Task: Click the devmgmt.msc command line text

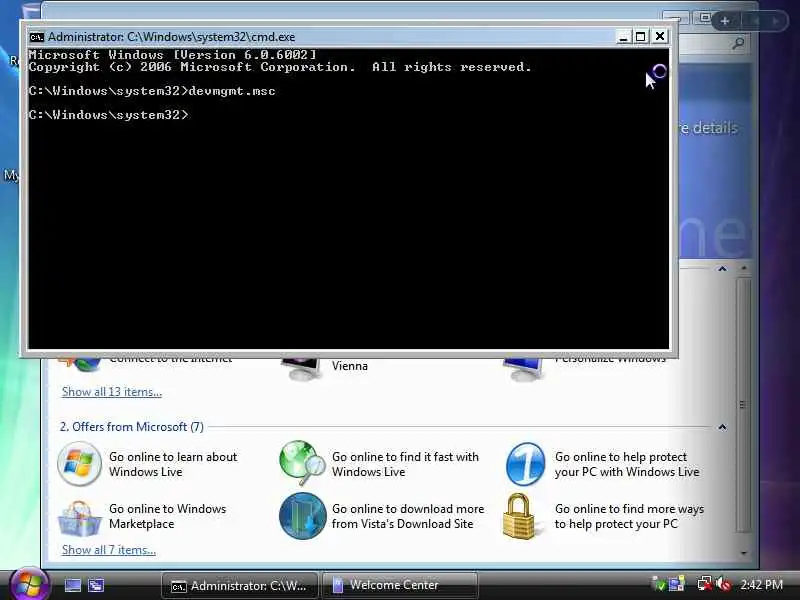Action: tap(232, 91)
